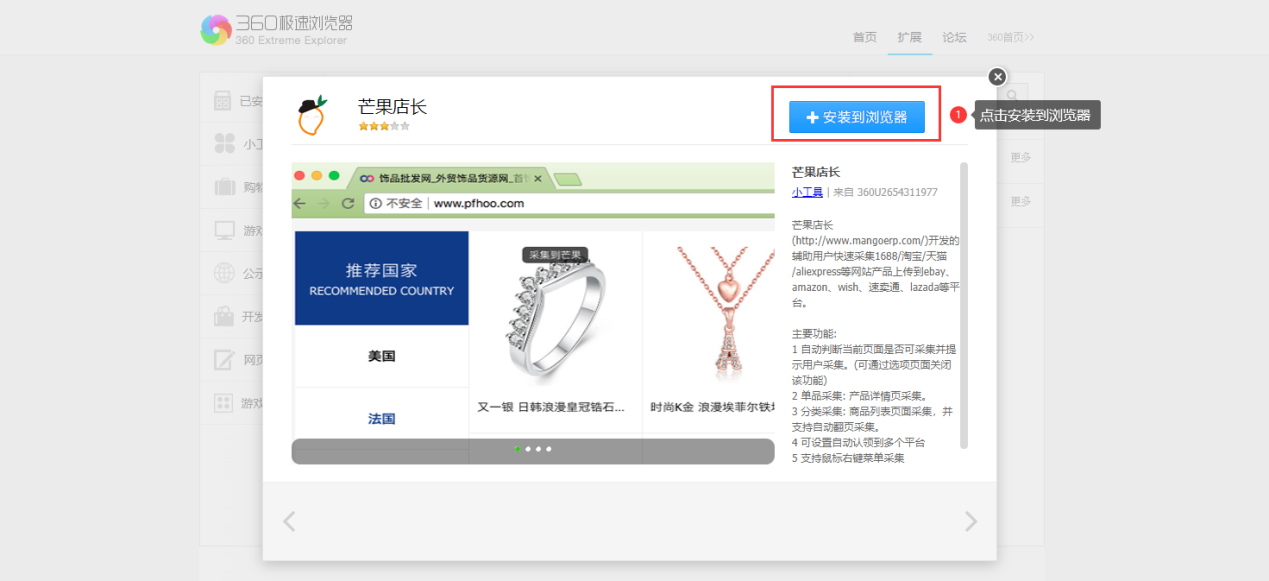Click the 主要功能 feature list heading
The height and width of the screenshot is (581, 1269).
pos(814,334)
